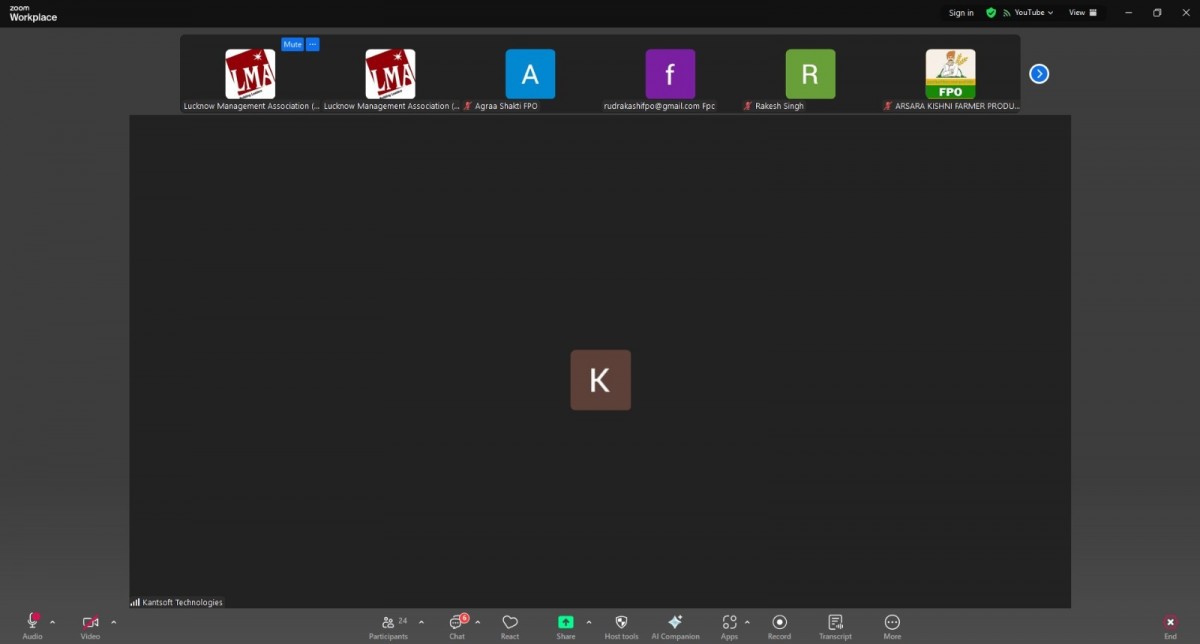This screenshot has width=1200, height=644.
Task: Open the More options menu
Action: [892, 624]
